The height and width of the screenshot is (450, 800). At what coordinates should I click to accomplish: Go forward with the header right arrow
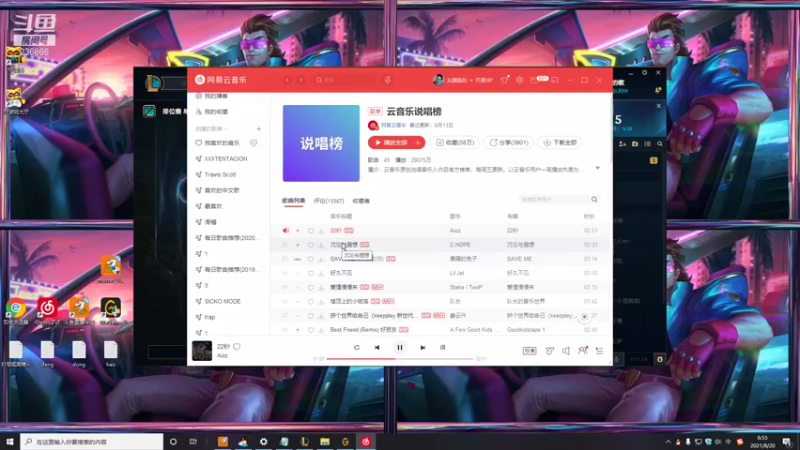pos(301,80)
